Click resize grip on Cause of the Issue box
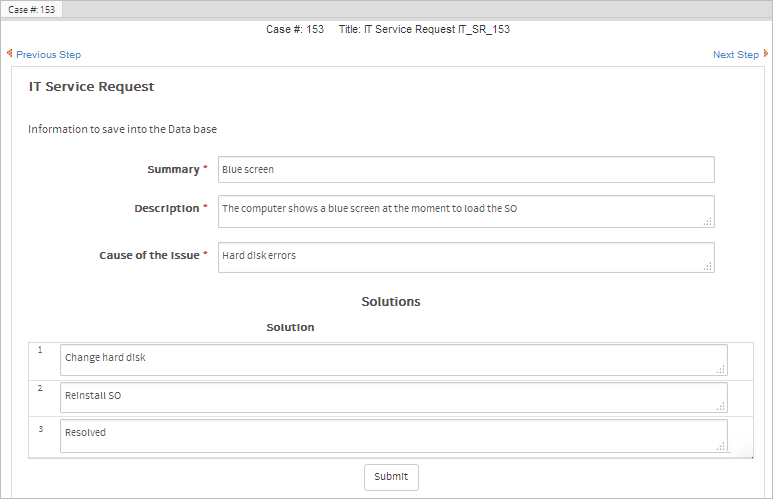This screenshot has height=499, width=773. tap(707, 266)
